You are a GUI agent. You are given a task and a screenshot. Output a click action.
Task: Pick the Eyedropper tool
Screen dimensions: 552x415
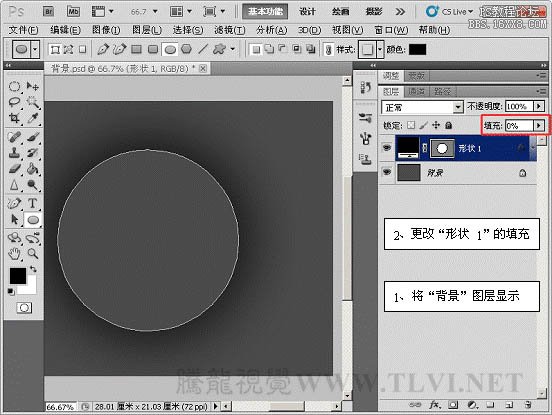(32, 118)
